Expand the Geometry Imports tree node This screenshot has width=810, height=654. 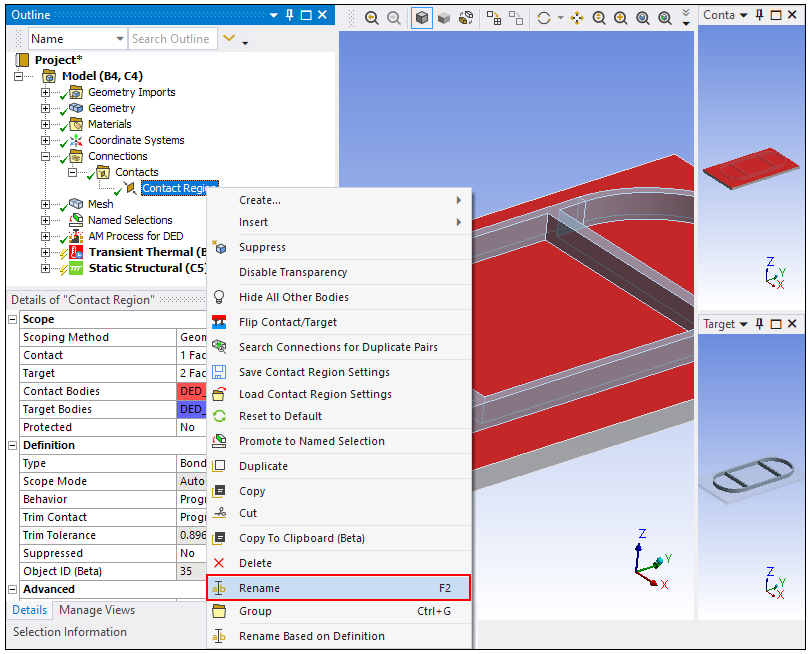click(x=45, y=92)
